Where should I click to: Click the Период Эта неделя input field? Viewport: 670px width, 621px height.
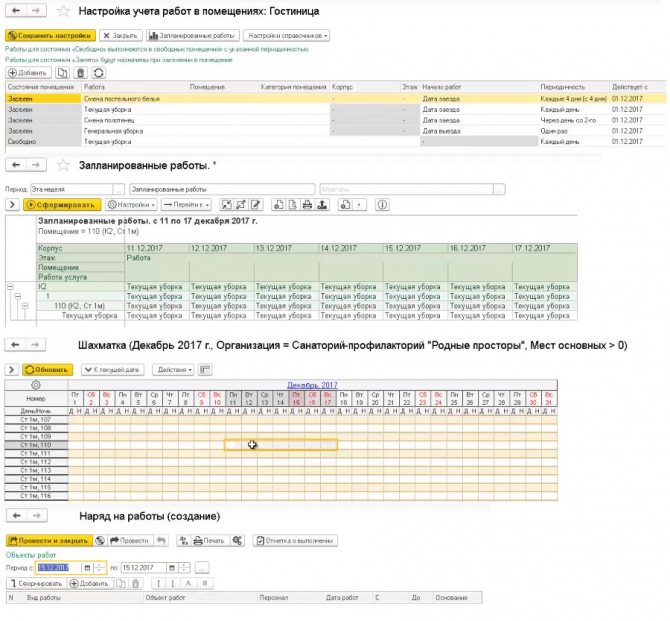(x=72, y=189)
